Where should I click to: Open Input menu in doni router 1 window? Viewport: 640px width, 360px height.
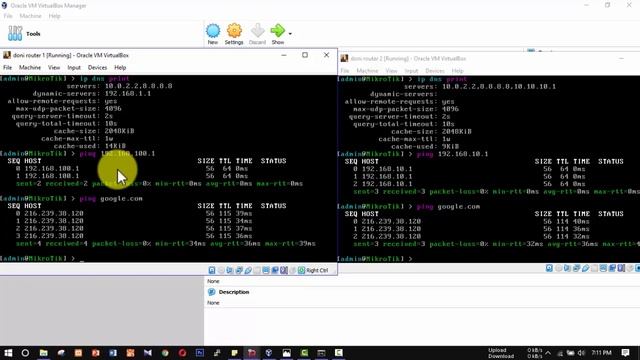[x=74, y=67]
